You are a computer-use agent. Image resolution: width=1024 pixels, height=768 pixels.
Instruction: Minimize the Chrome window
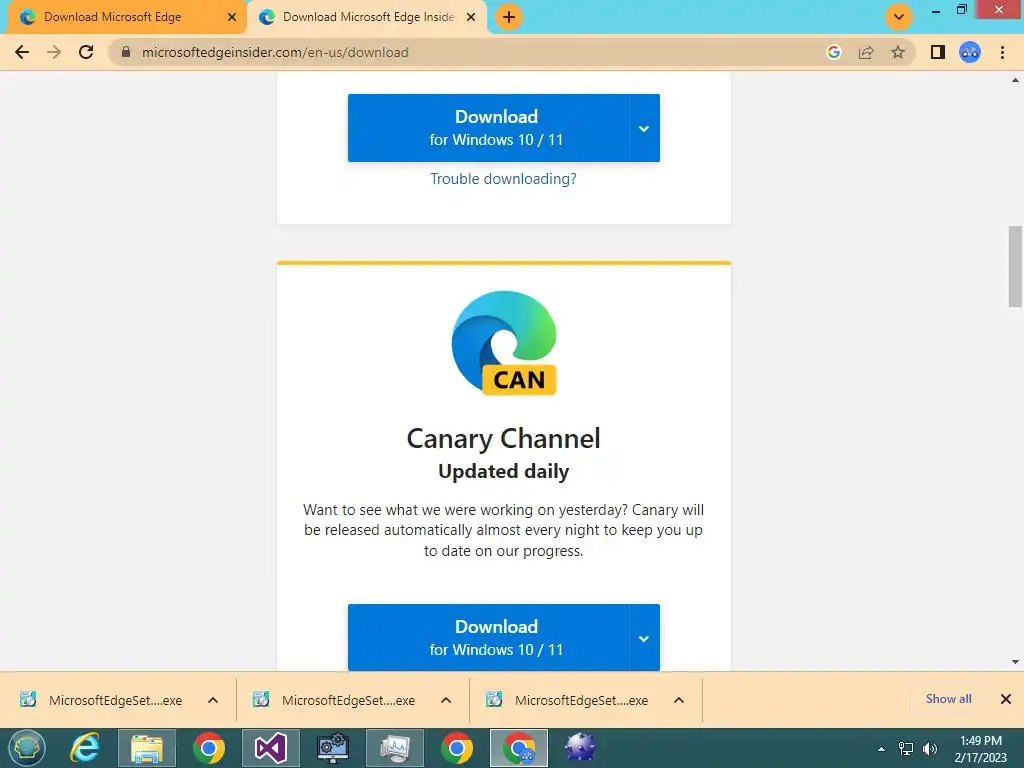pyautogui.click(x=936, y=10)
